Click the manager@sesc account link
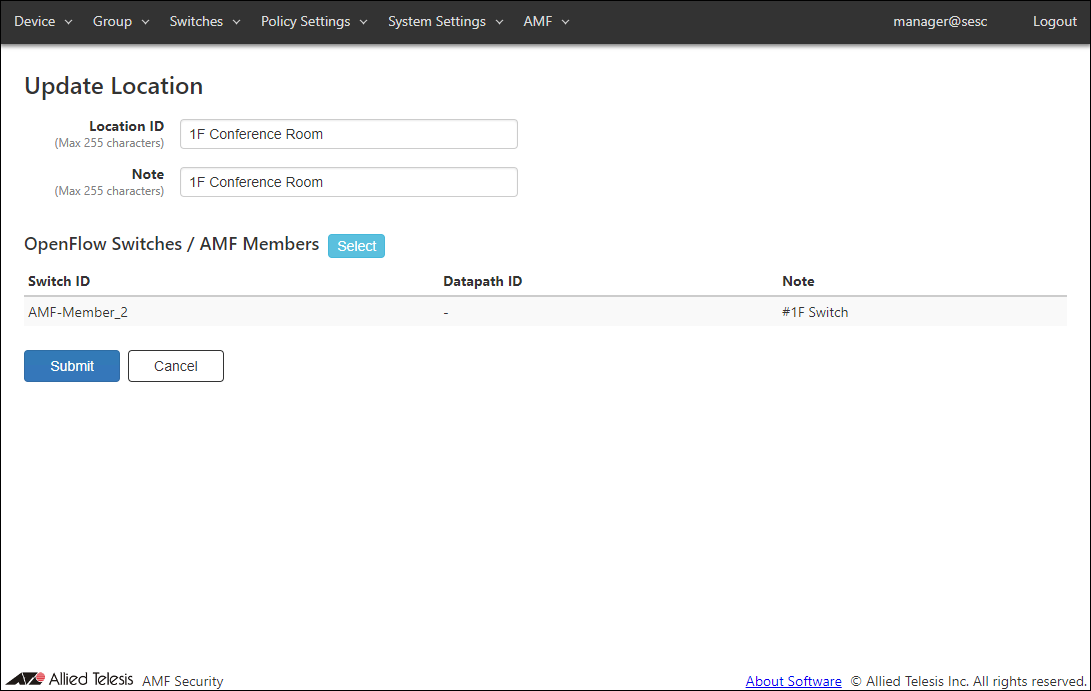Screen dimensions: 1091x691 (940, 21)
